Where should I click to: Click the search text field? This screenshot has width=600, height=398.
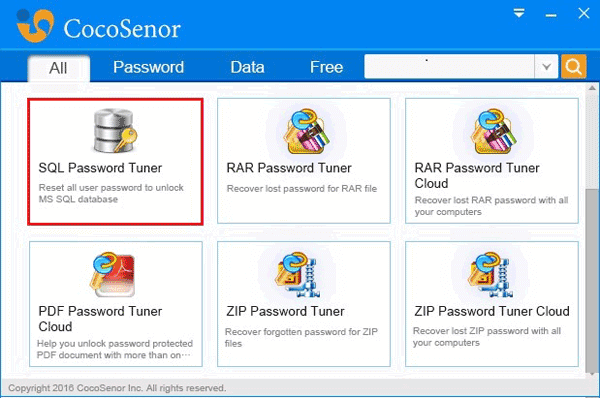click(449, 67)
